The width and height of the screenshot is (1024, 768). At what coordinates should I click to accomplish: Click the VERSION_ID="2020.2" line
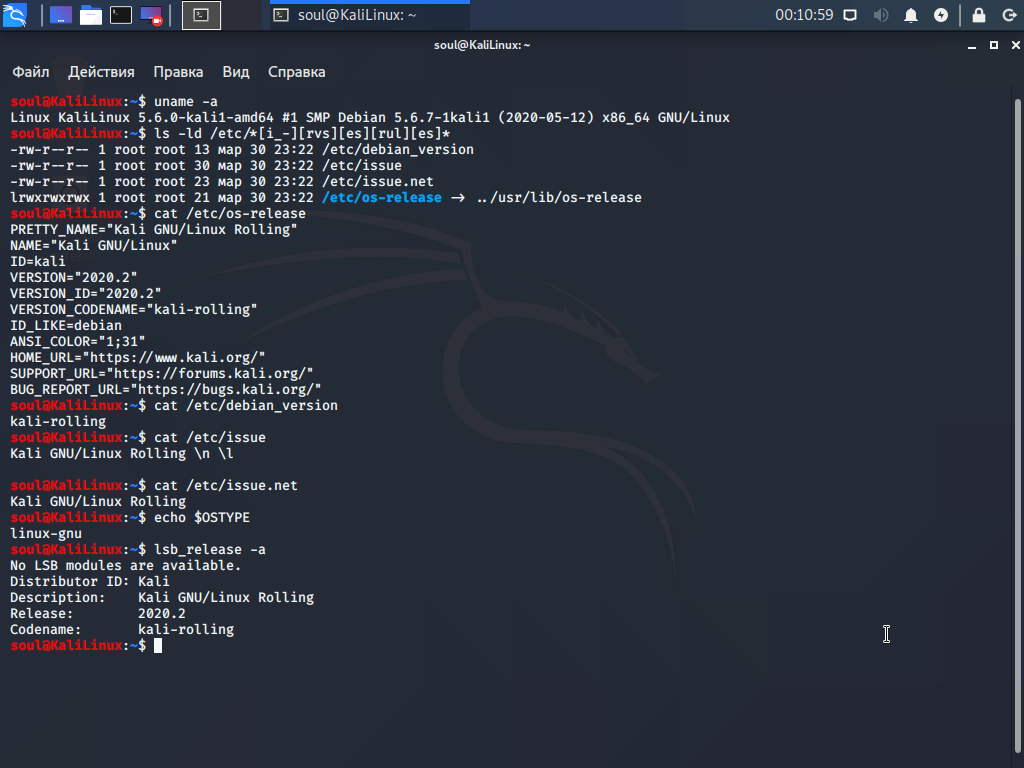tap(86, 293)
